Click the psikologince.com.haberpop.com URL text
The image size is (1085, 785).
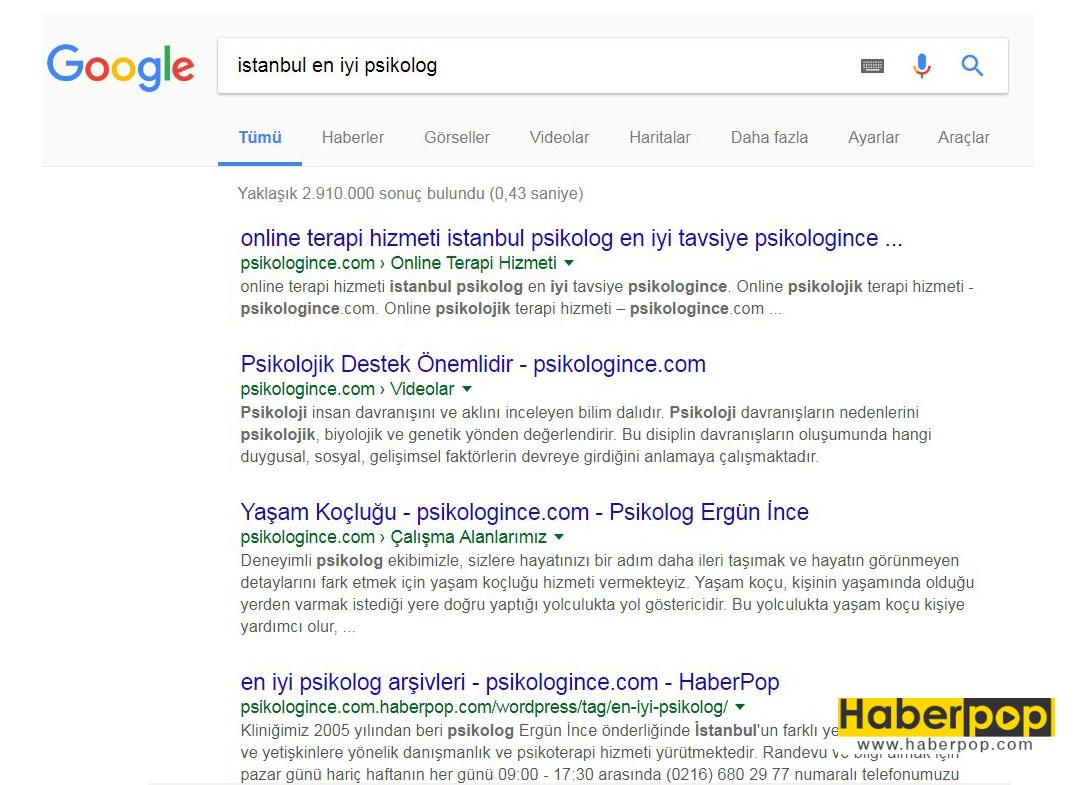[484, 707]
